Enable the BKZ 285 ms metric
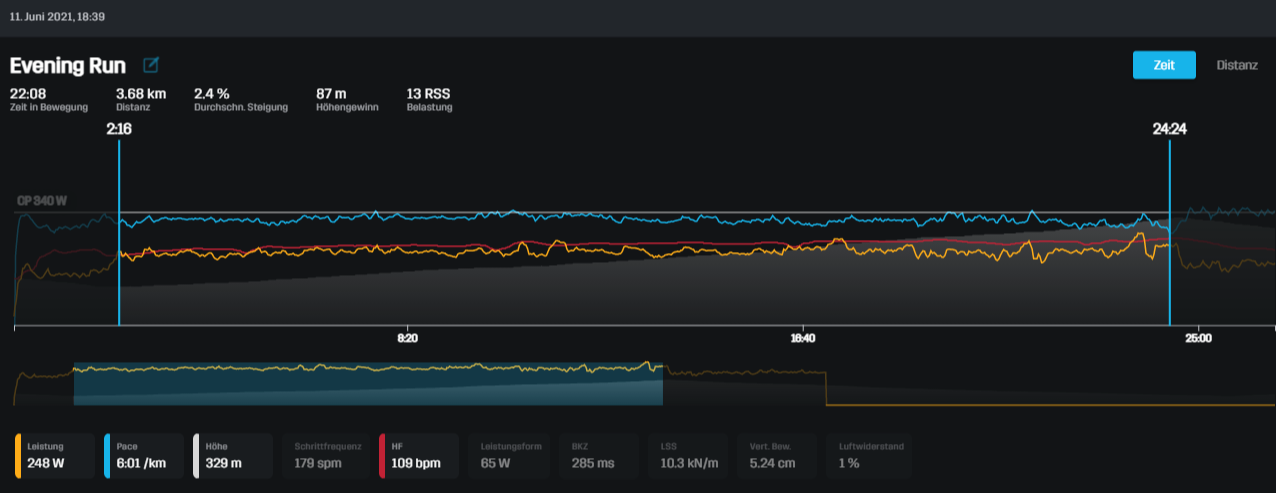Image resolution: width=1276 pixels, height=493 pixels. (x=599, y=456)
